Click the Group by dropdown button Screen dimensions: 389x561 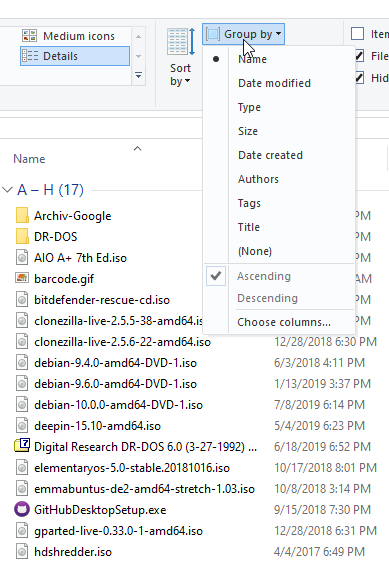point(244,34)
